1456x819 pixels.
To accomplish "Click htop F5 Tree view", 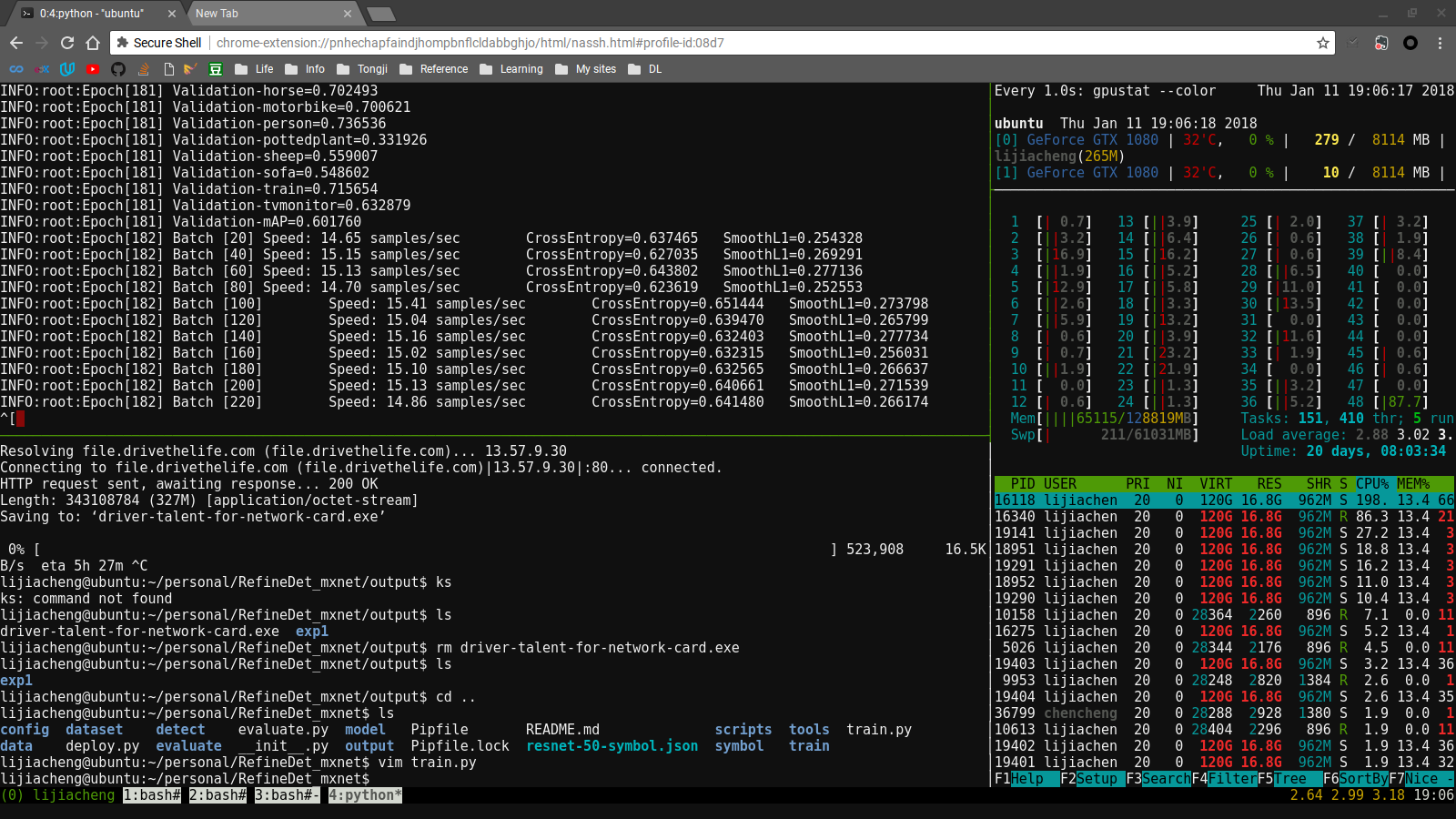I will coord(1290,779).
